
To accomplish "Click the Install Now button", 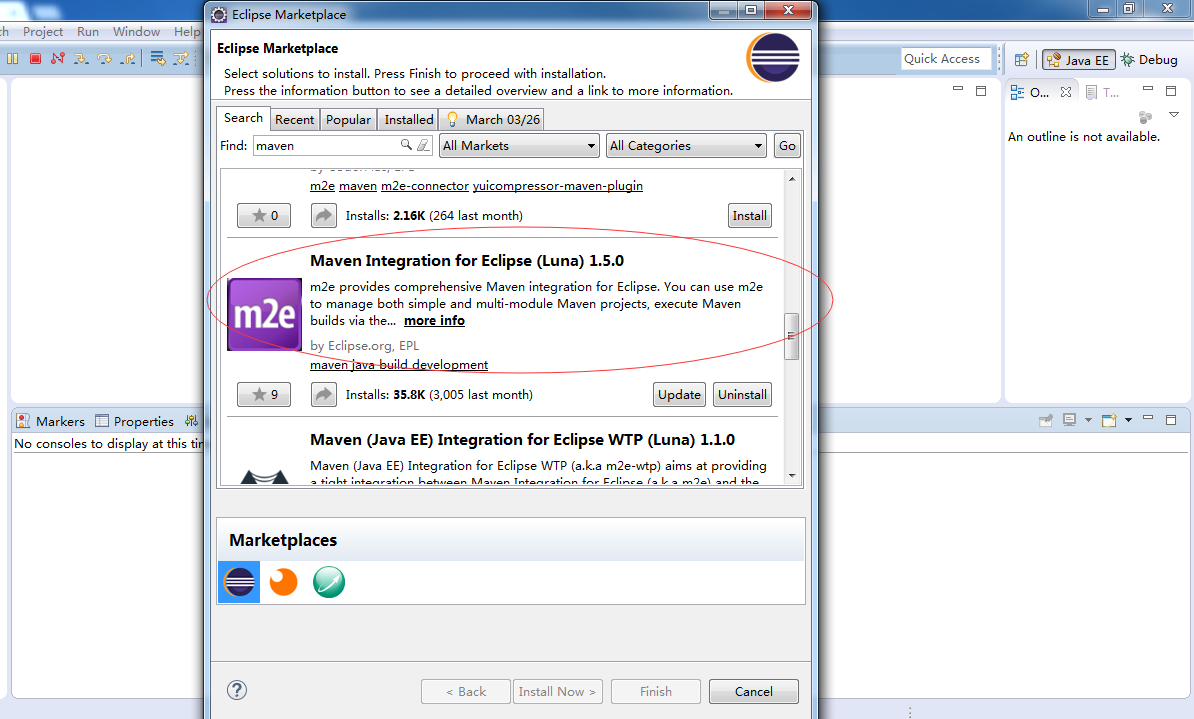I will point(557,692).
